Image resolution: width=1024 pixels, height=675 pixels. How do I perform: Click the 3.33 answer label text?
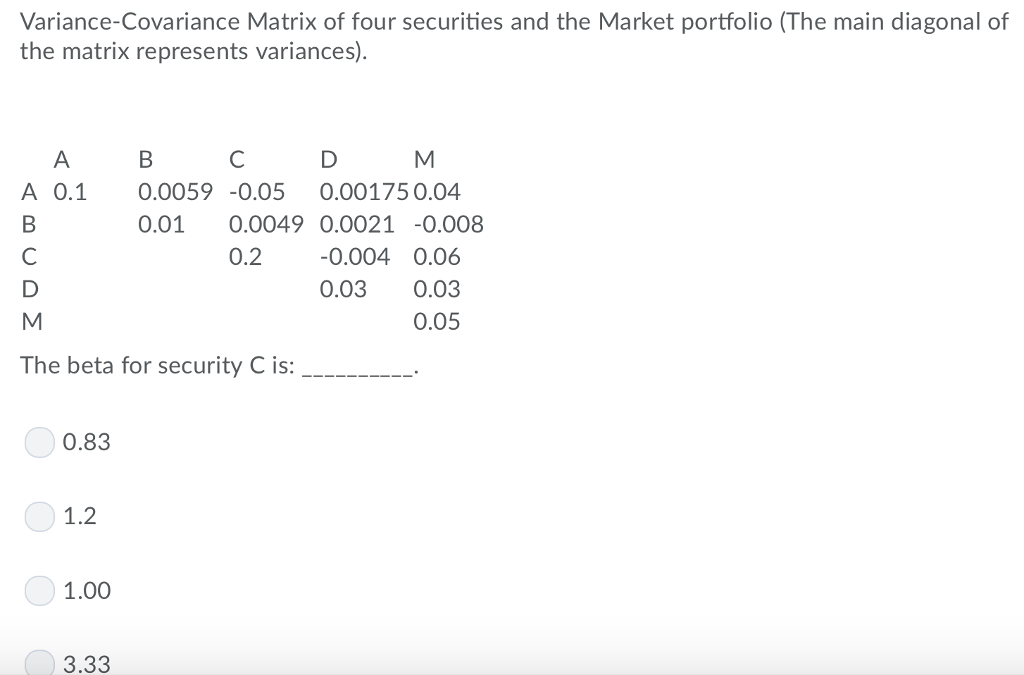pyautogui.click(x=88, y=663)
